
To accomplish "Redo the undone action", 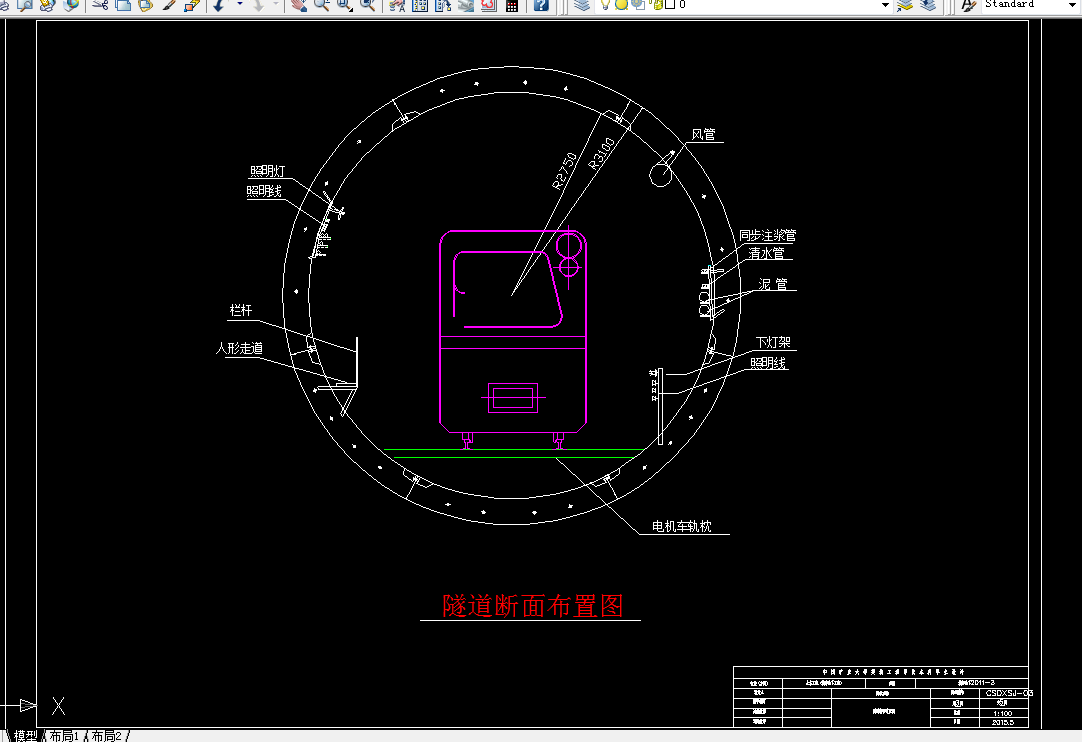I will click(x=258, y=5).
